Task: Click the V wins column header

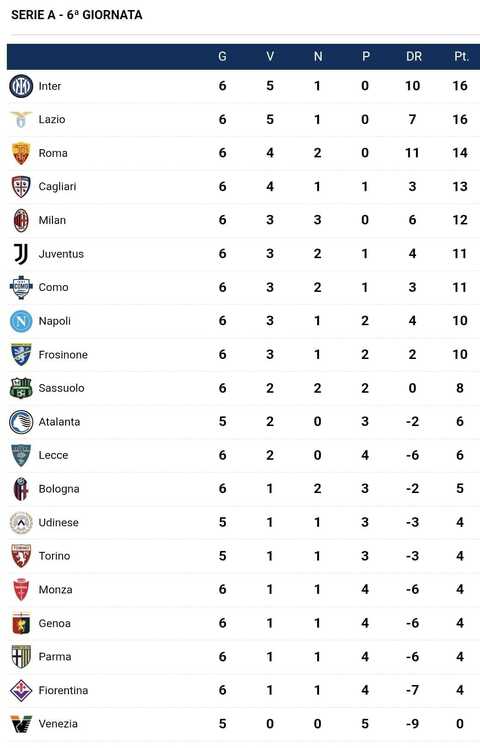Action: tap(270, 56)
